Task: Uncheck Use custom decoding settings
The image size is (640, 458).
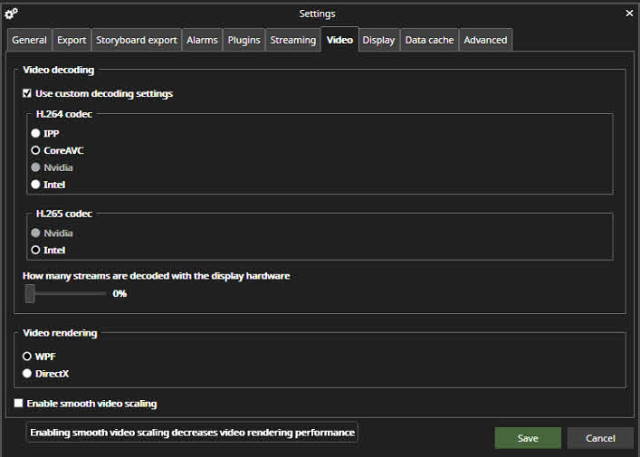Action: [x=27, y=94]
